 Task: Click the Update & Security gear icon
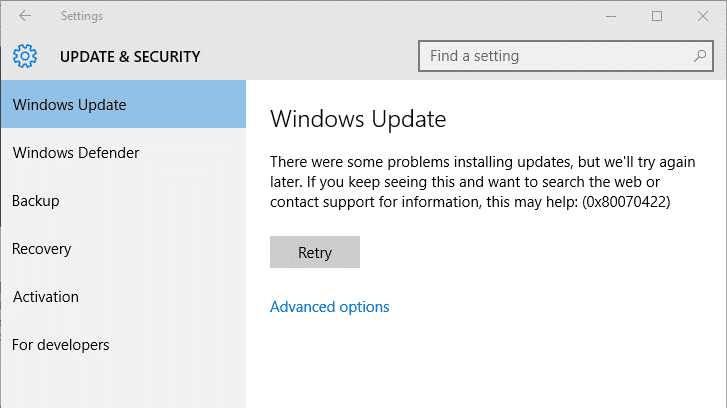25,56
